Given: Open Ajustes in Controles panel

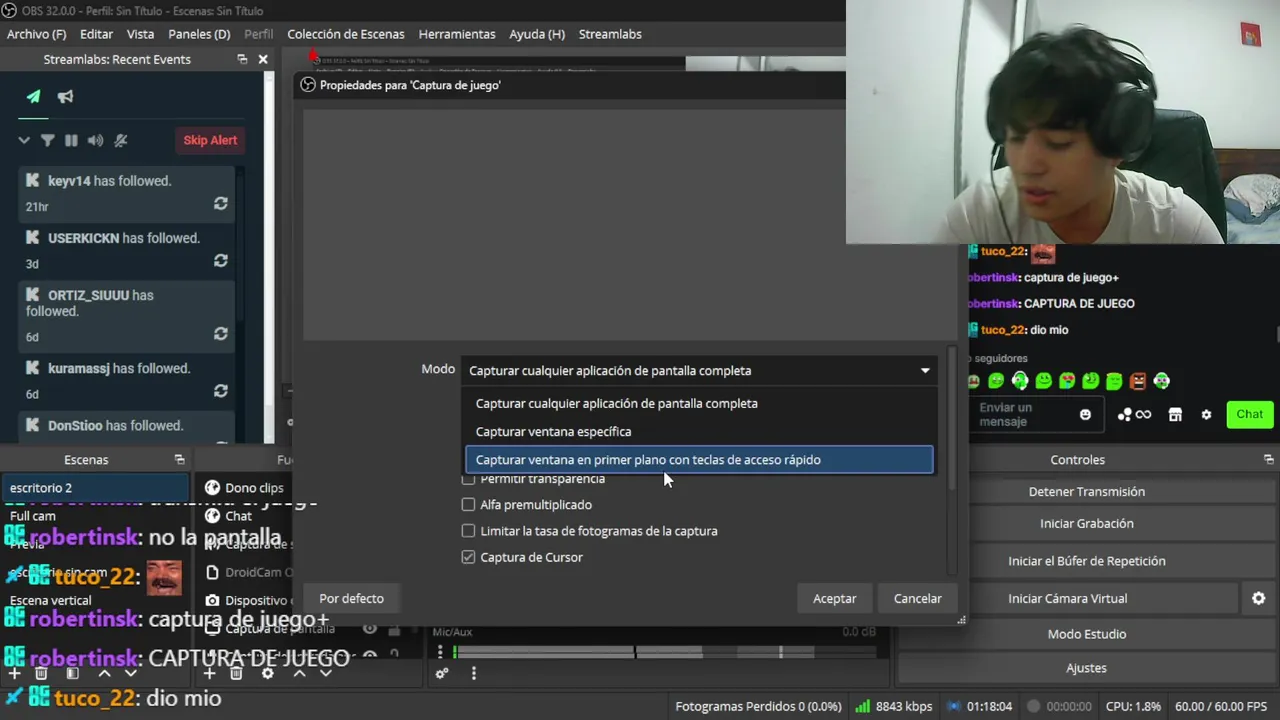Looking at the screenshot, I should click(1086, 668).
